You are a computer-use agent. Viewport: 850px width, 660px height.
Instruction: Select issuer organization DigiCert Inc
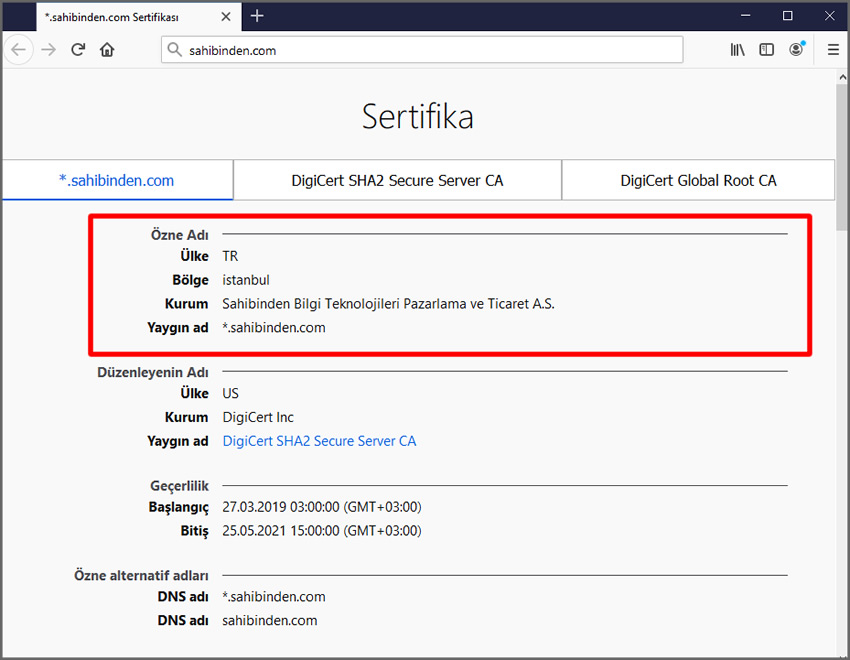(258, 417)
